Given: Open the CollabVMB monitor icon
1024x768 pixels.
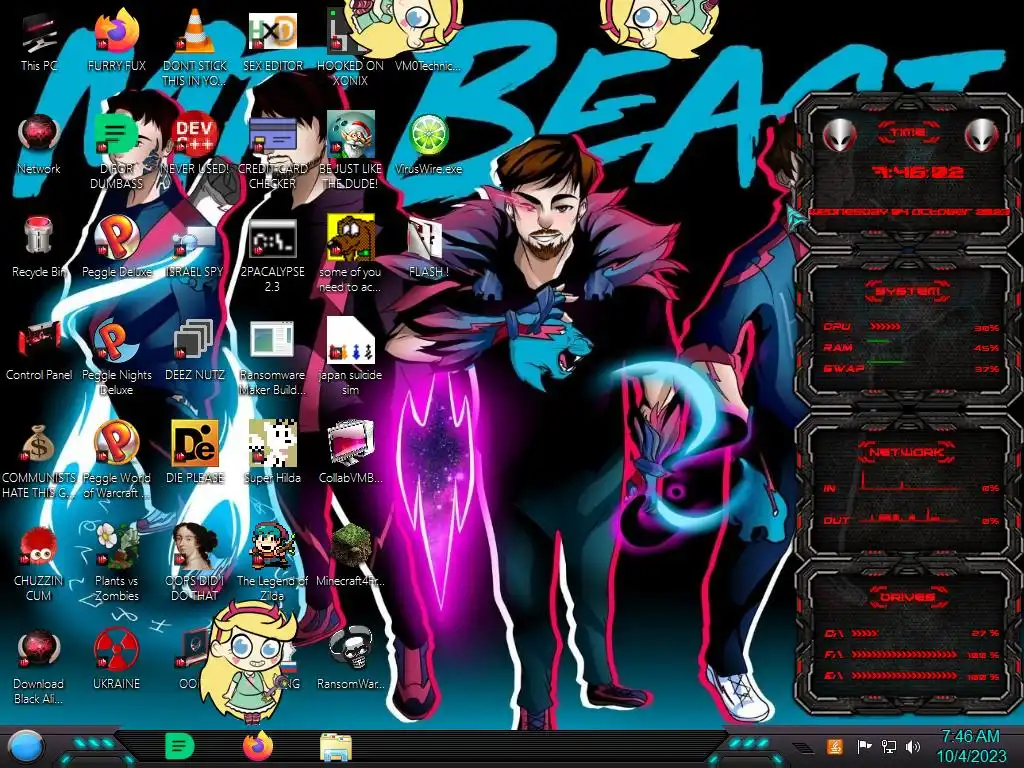Looking at the screenshot, I should point(350,443).
